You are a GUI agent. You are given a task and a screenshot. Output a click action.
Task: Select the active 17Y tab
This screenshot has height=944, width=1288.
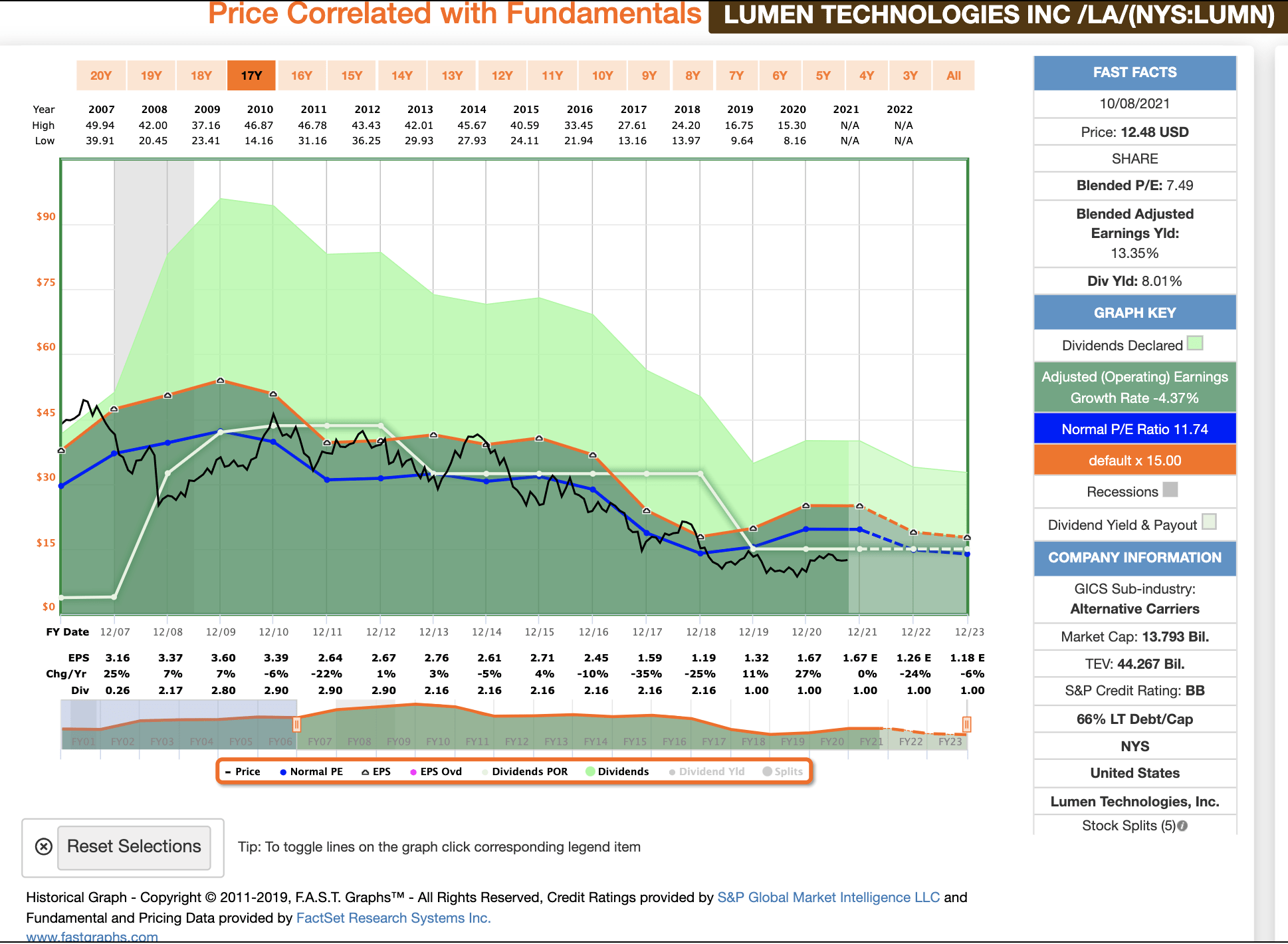click(251, 75)
